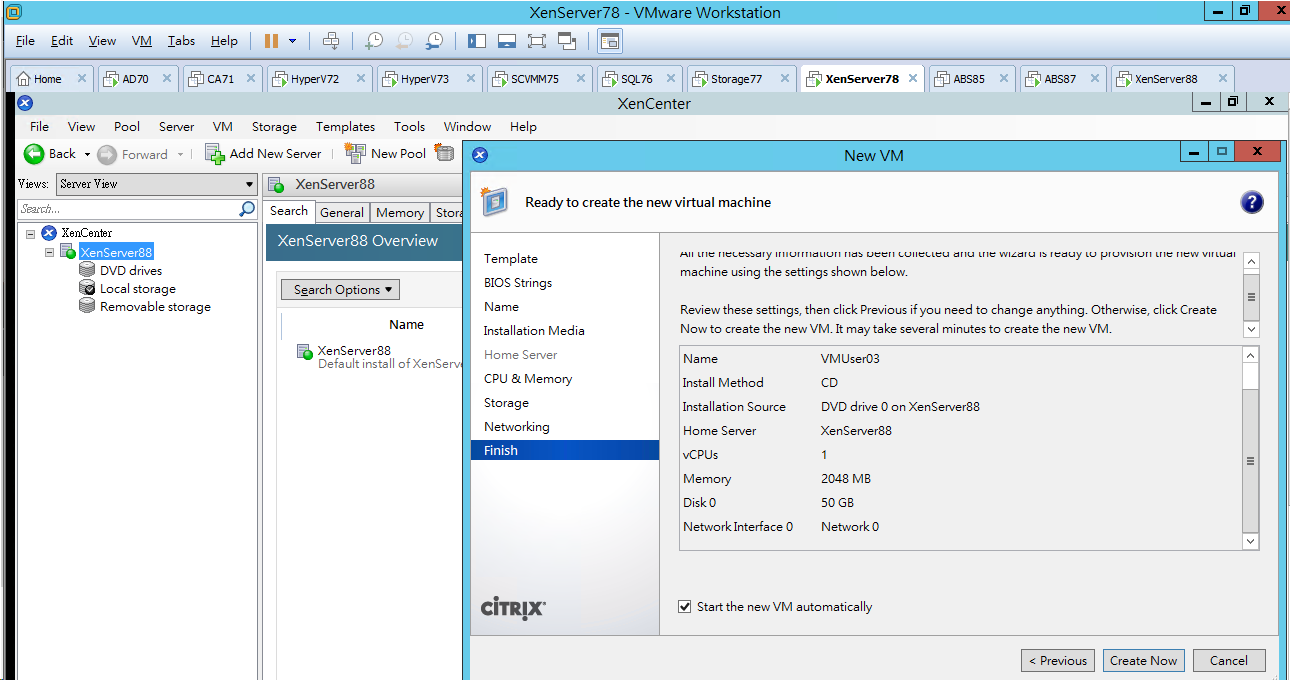Toggle the VMware thumbnail bar icon
This screenshot has width=1290, height=680.
tap(507, 41)
